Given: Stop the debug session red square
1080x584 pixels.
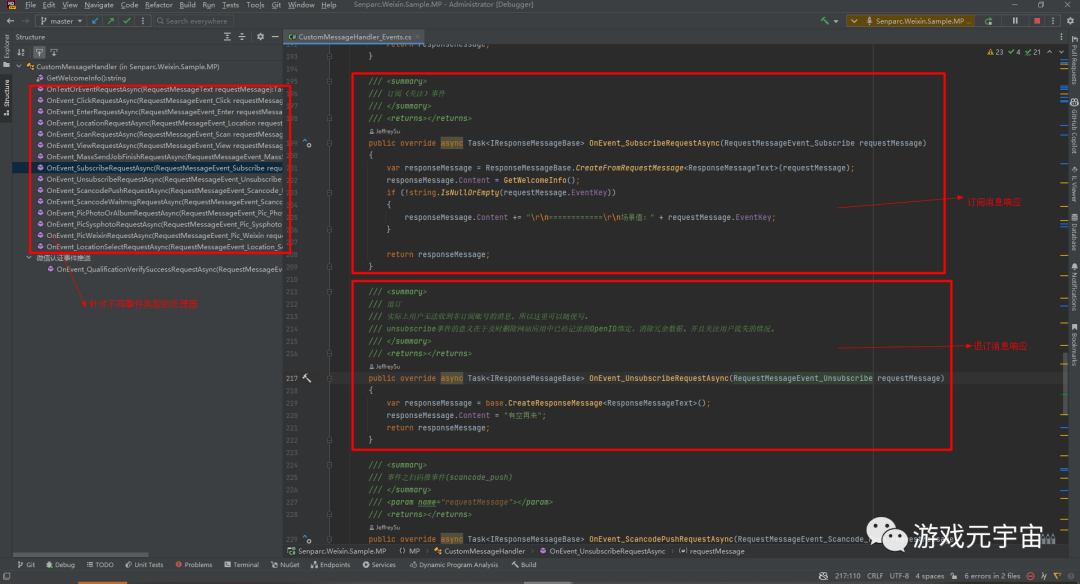Looking at the screenshot, I should [x=1037, y=21].
